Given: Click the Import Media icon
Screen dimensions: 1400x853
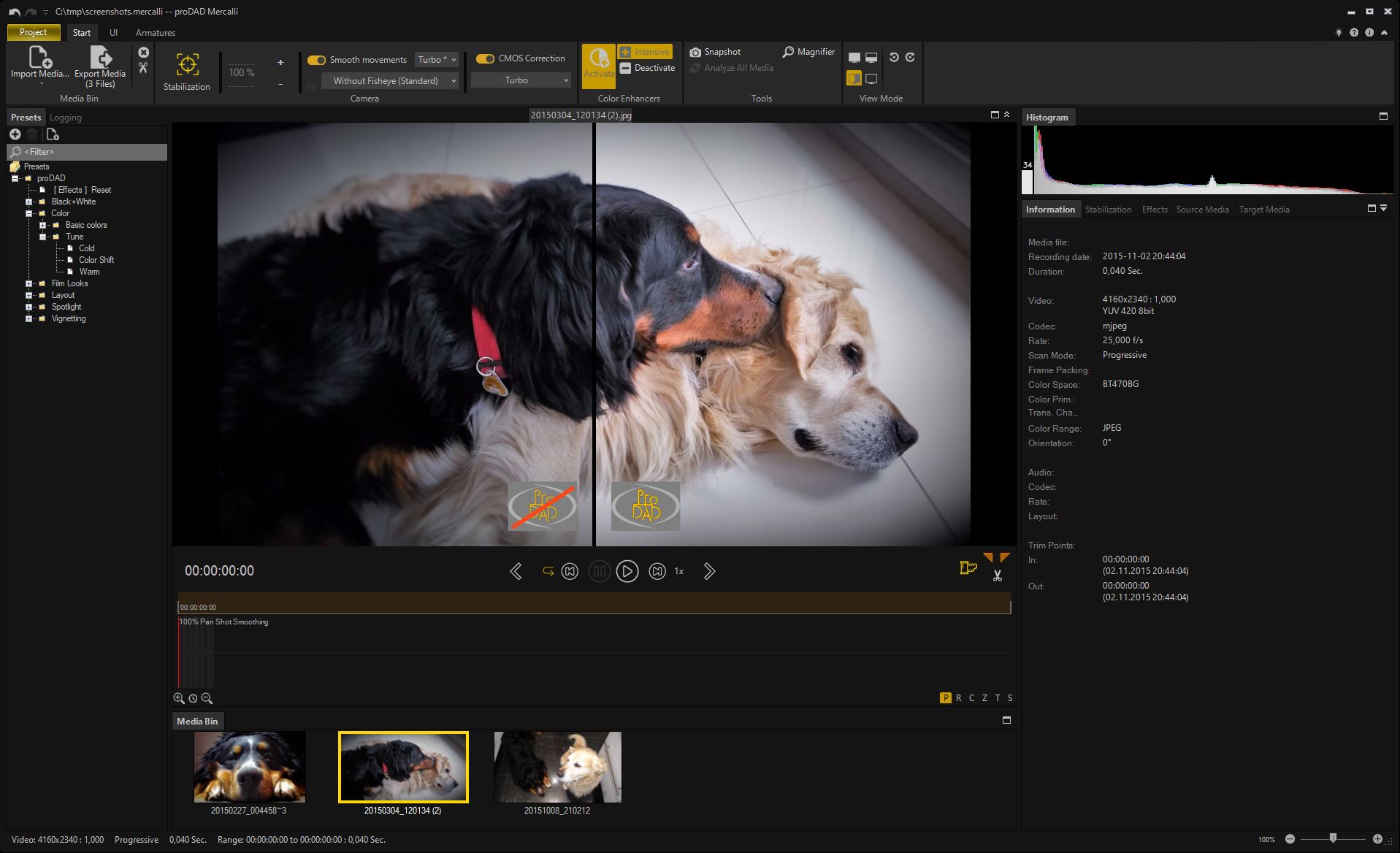Looking at the screenshot, I should pyautogui.click(x=39, y=58).
